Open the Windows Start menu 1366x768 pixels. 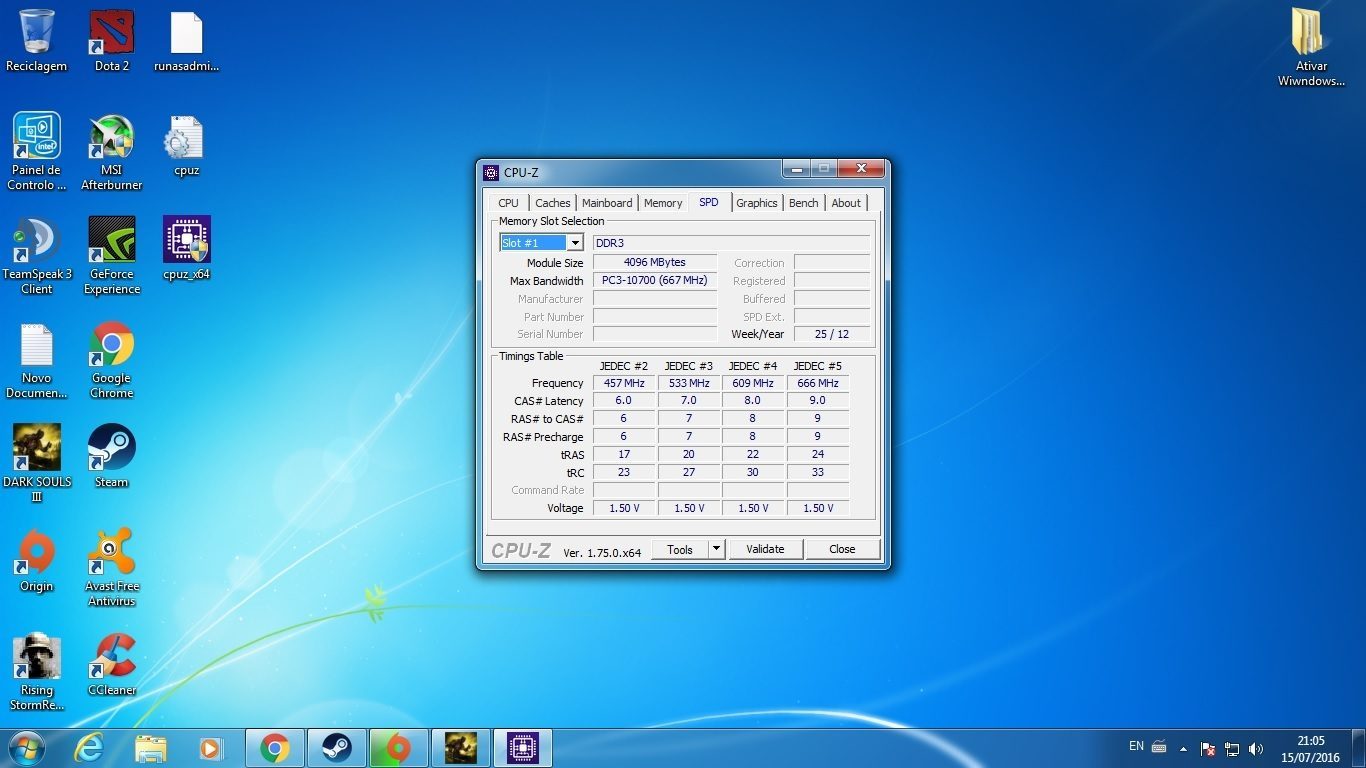(x=26, y=748)
